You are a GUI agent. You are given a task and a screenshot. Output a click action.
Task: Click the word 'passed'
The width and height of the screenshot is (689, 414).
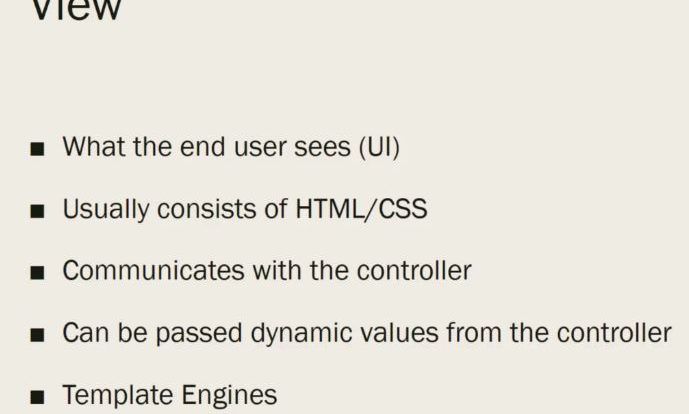point(199,334)
